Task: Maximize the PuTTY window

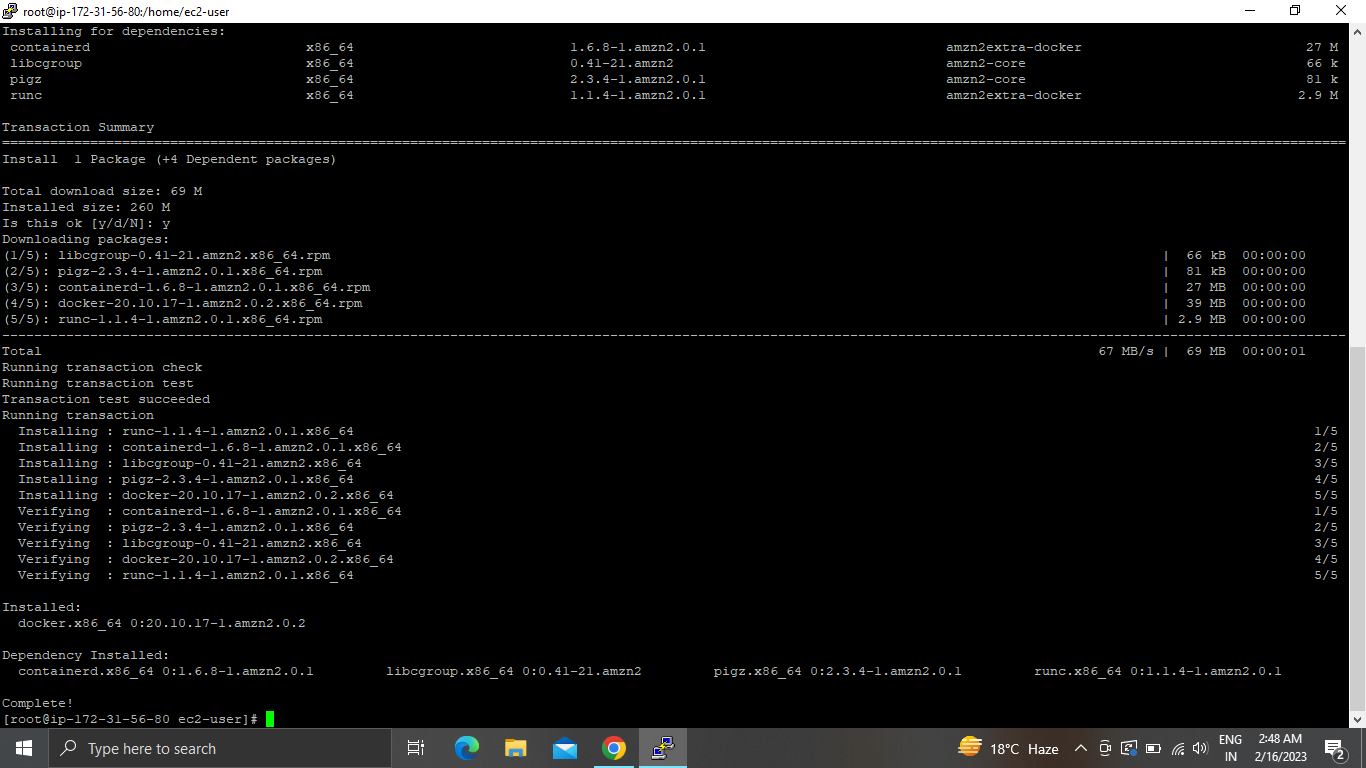Action: tap(1295, 10)
